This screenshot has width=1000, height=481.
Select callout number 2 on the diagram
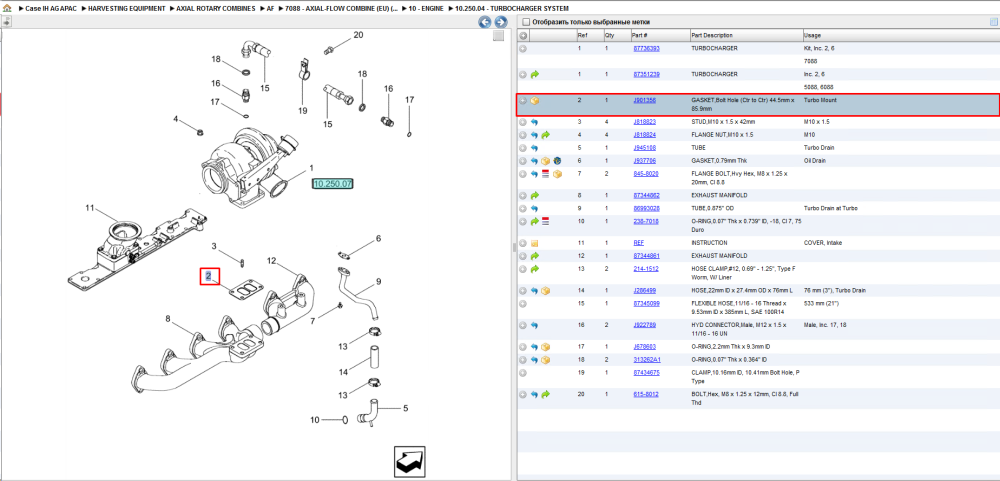pos(208,276)
